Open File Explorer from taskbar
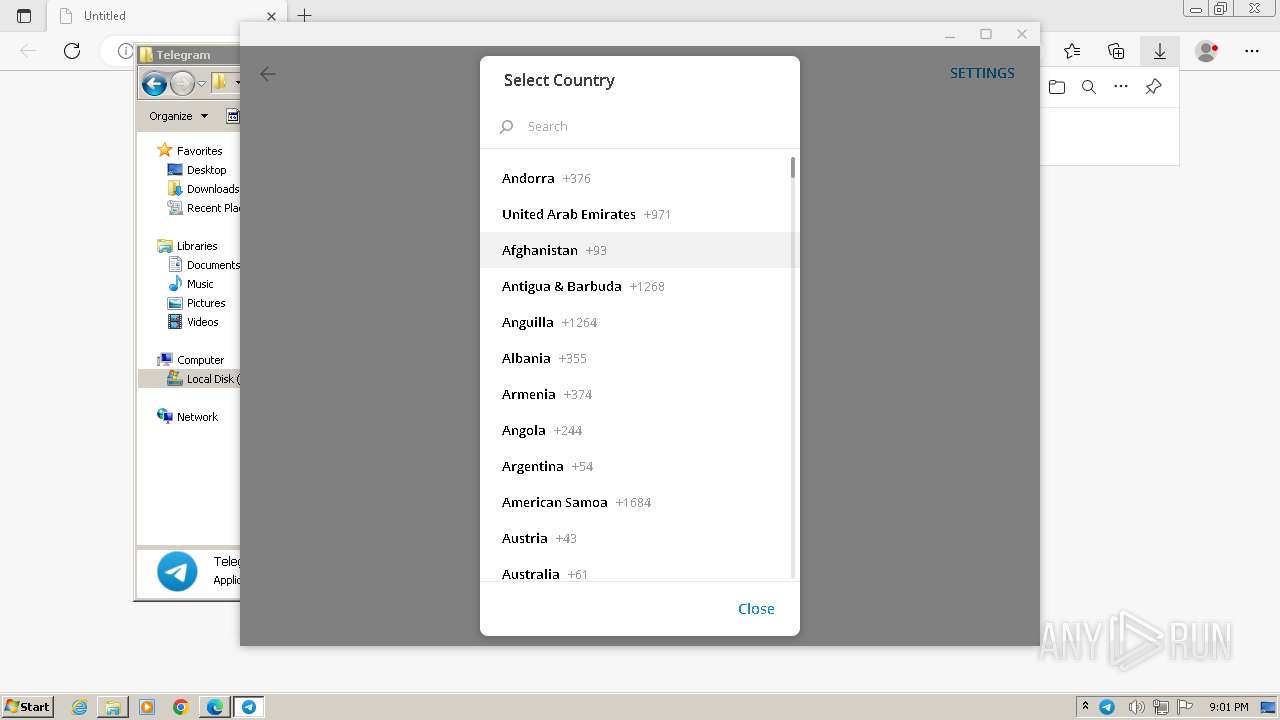 click(113, 707)
